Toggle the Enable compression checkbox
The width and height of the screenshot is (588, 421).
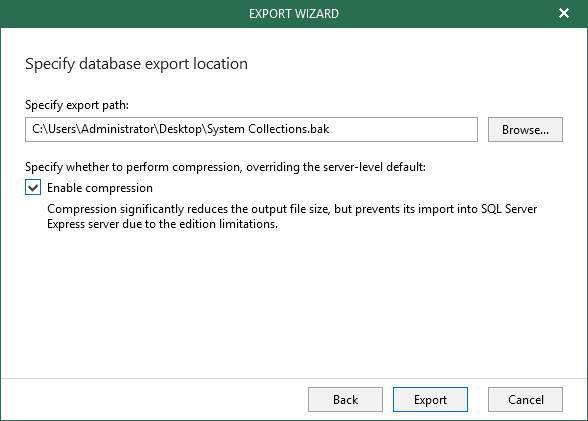coord(33,187)
